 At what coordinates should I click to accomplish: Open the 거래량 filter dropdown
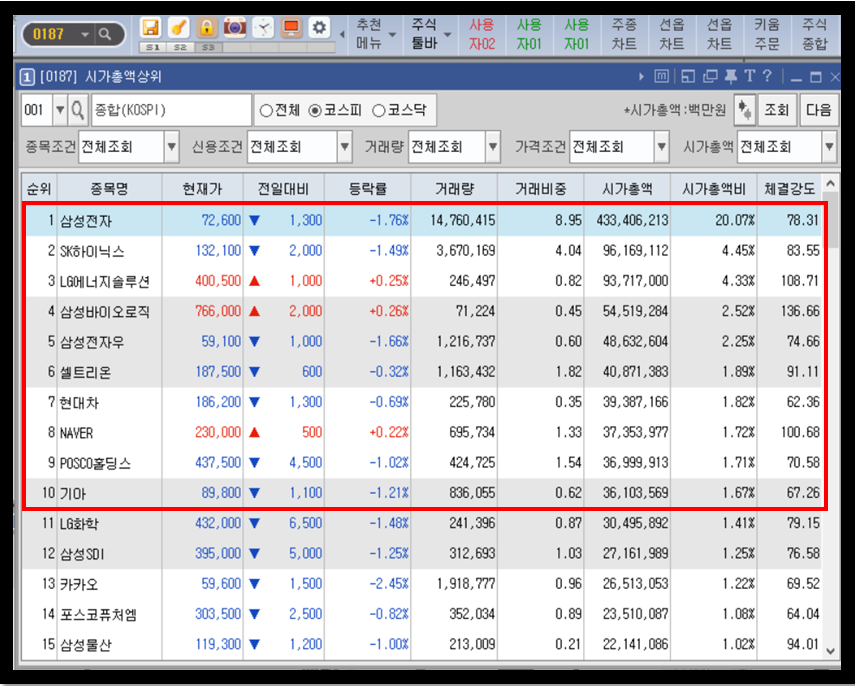[x=493, y=147]
